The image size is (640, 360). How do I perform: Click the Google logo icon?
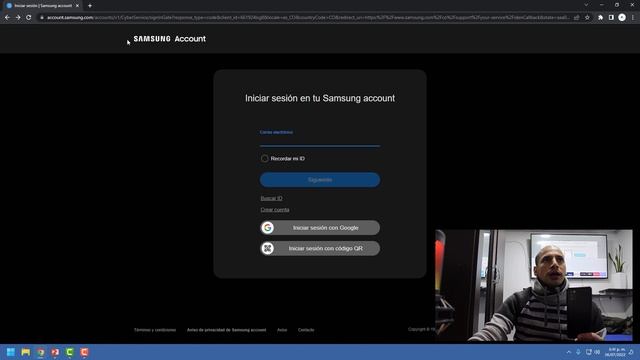click(x=268, y=228)
